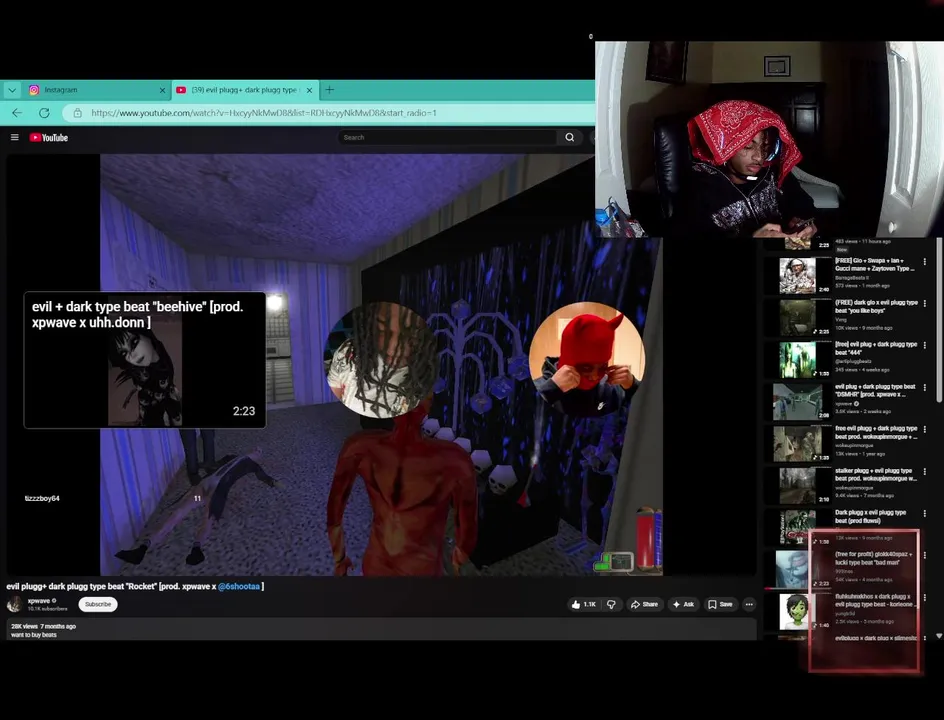Image resolution: width=944 pixels, height=720 pixels.
Task: Save the video to a playlist
Action: [721, 604]
